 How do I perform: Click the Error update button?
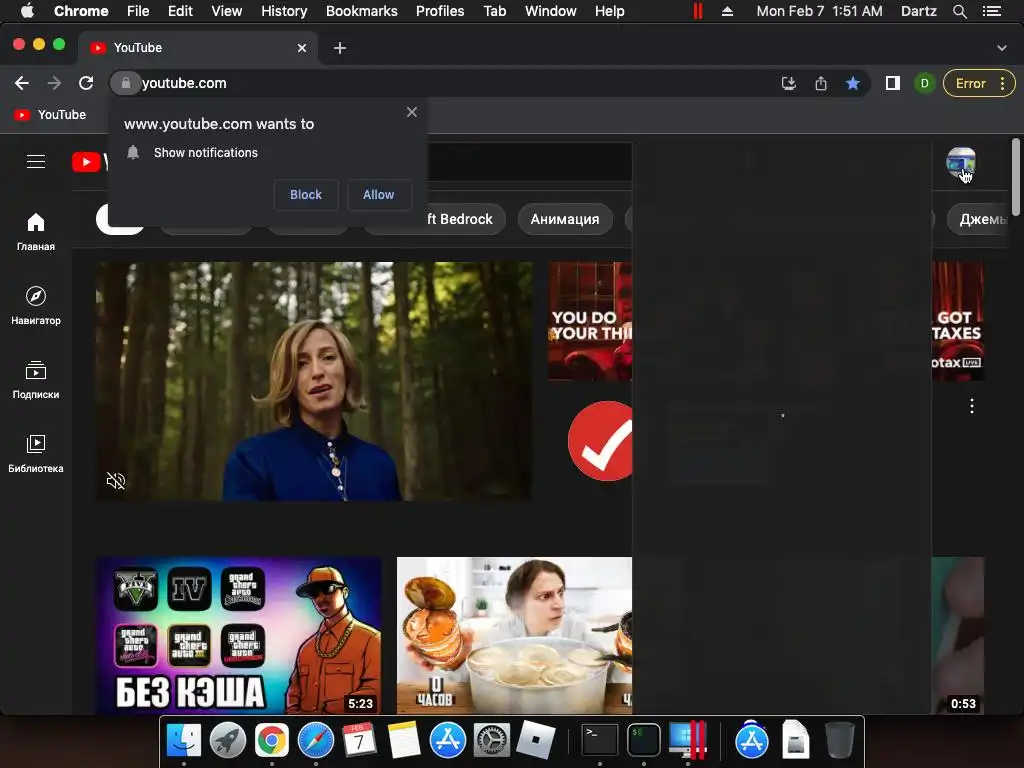[970, 83]
